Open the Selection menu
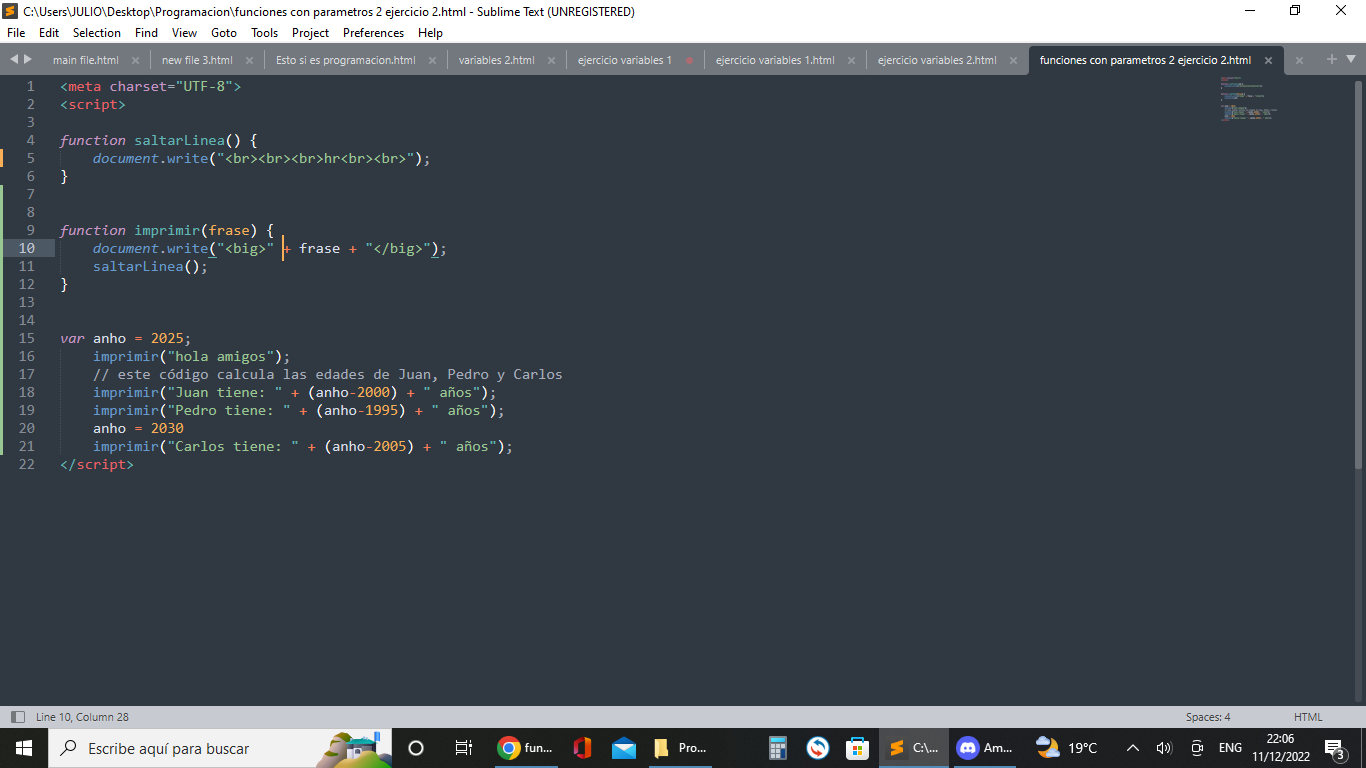 (97, 33)
